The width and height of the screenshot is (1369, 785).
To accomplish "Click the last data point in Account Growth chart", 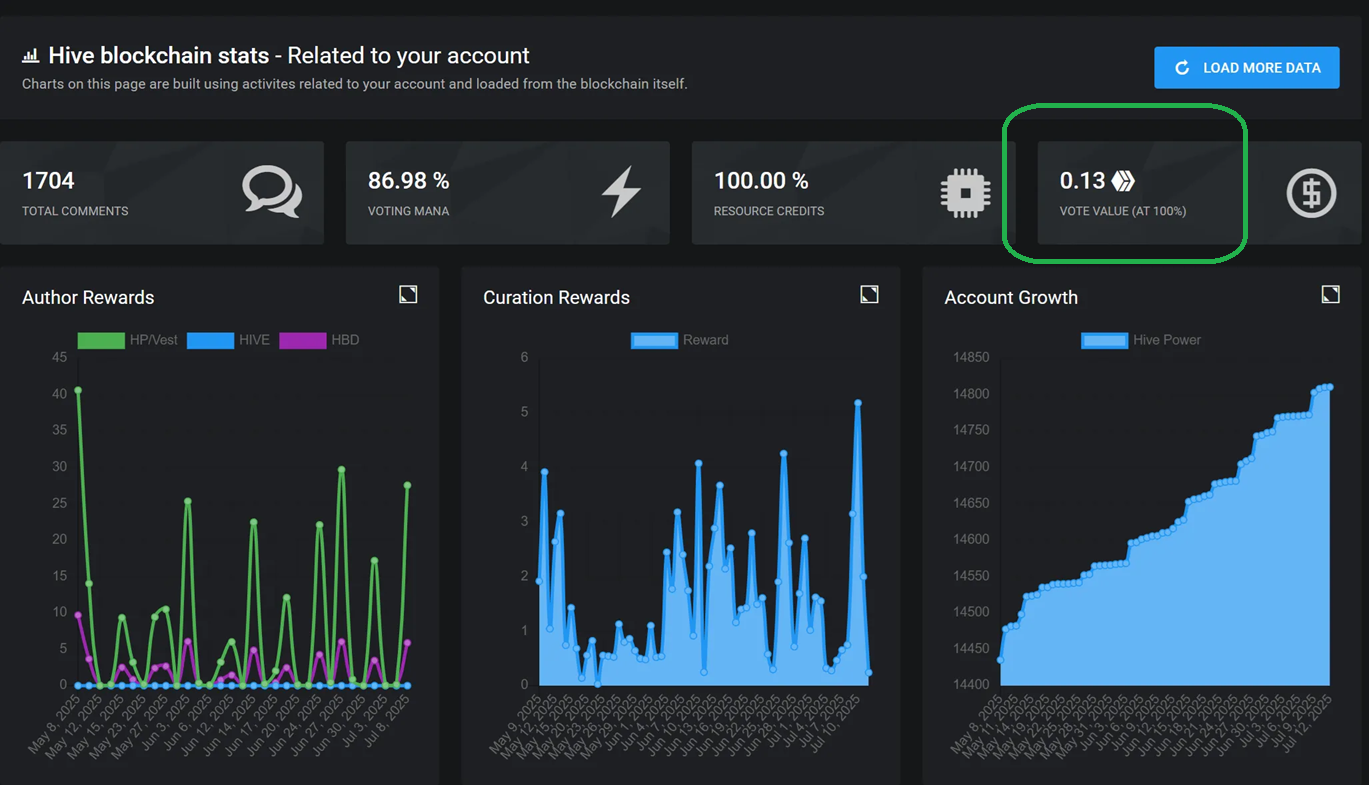I will [x=1330, y=387].
